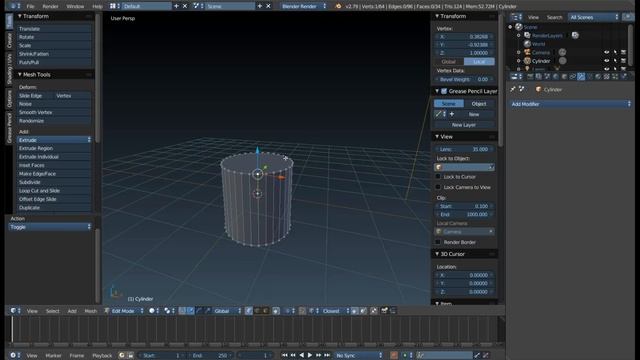Click the pin icon in Properties
This screenshot has height=360, width=640.
point(513,89)
